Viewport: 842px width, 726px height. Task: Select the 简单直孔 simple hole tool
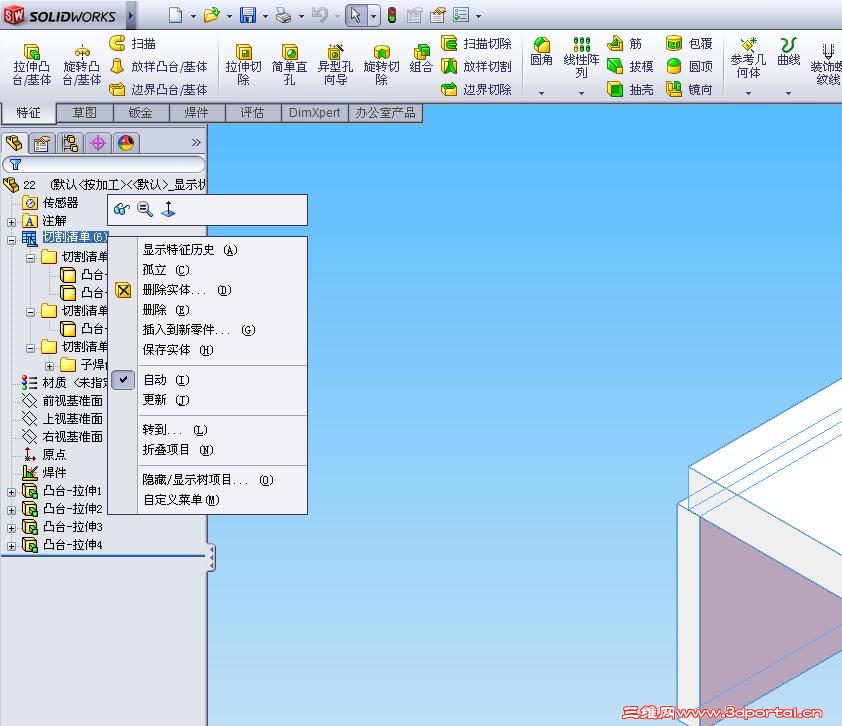point(289,65)
